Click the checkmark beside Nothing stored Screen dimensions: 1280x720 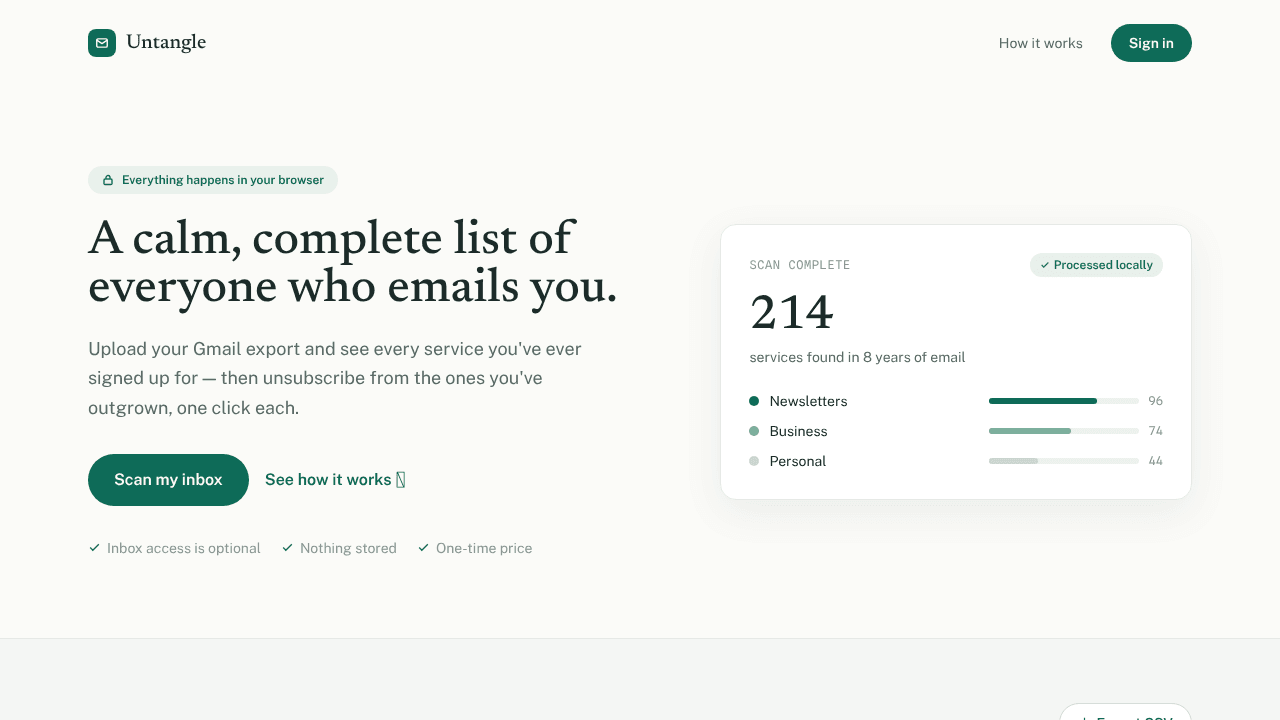pos(287,548)
